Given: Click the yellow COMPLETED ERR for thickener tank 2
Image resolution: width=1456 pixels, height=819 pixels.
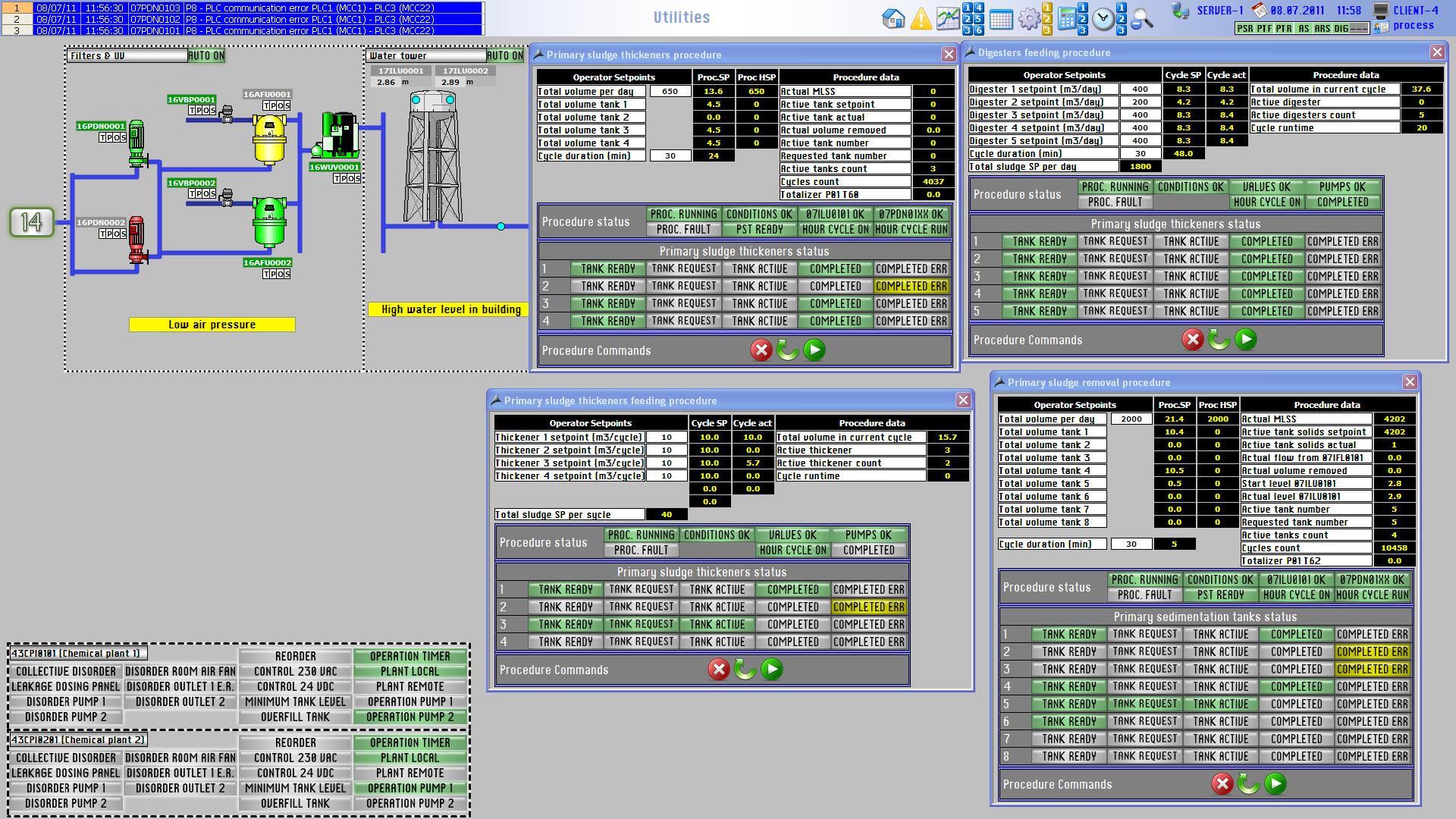Looking at the screenshot, I should point(911,286).
